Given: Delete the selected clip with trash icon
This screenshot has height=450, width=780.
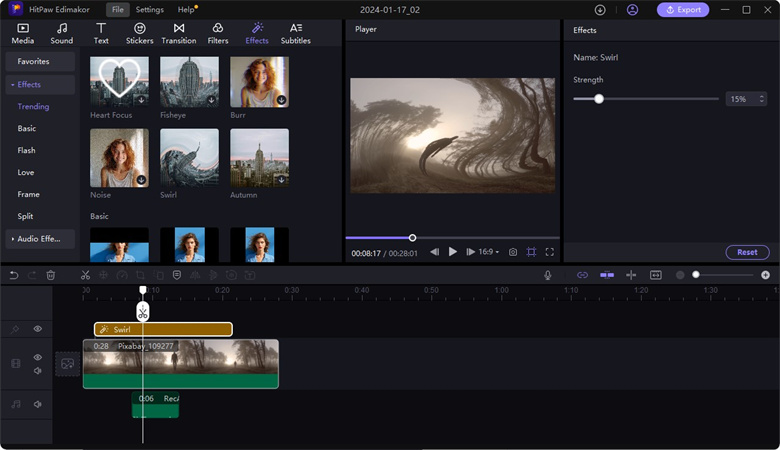Looking at the screenshot, I should click(51, 275).
